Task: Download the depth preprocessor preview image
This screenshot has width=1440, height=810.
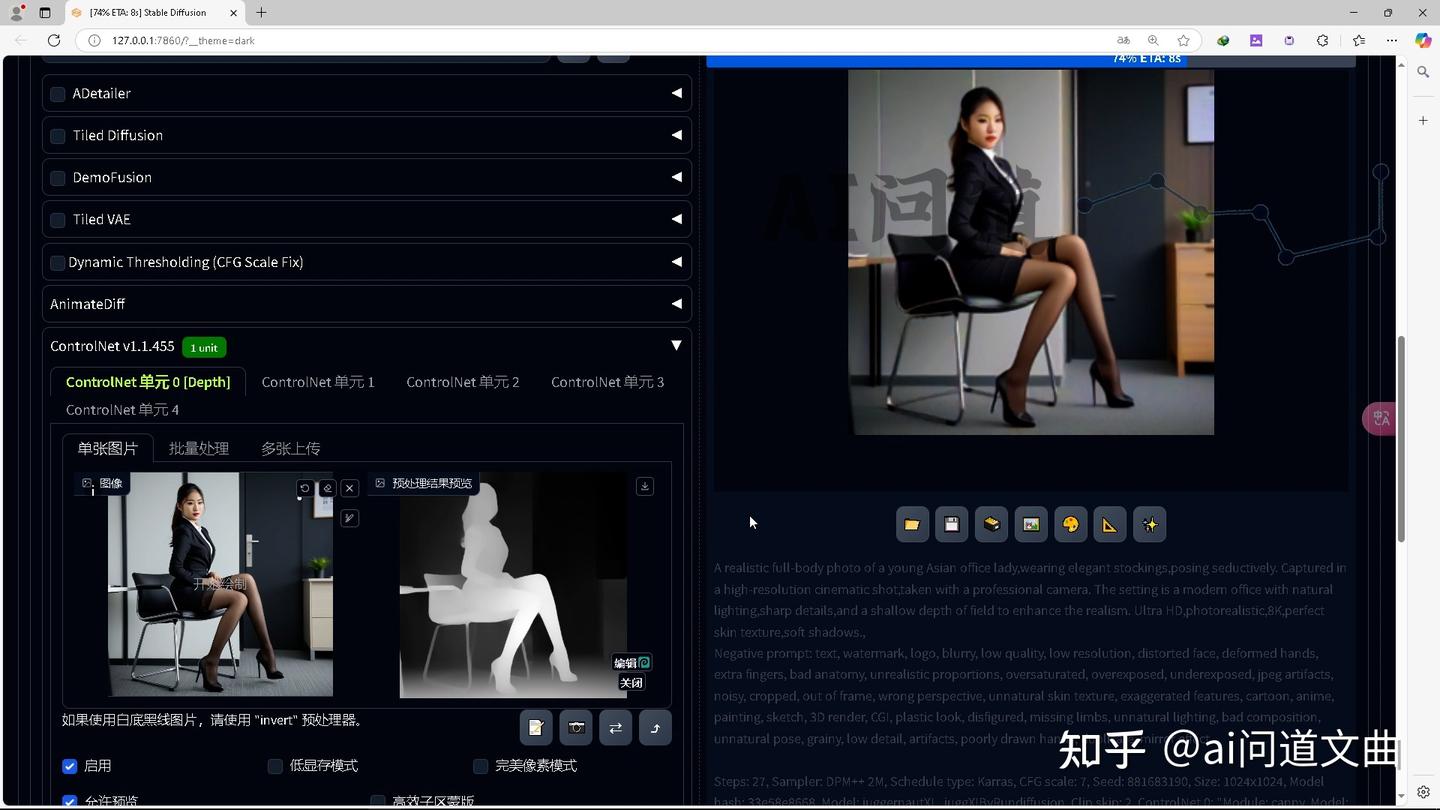Action: (644, 486)
